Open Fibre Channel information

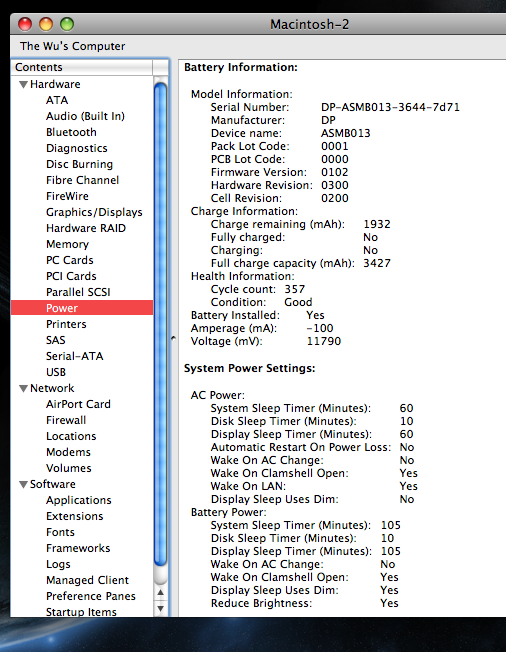[82, 180]
